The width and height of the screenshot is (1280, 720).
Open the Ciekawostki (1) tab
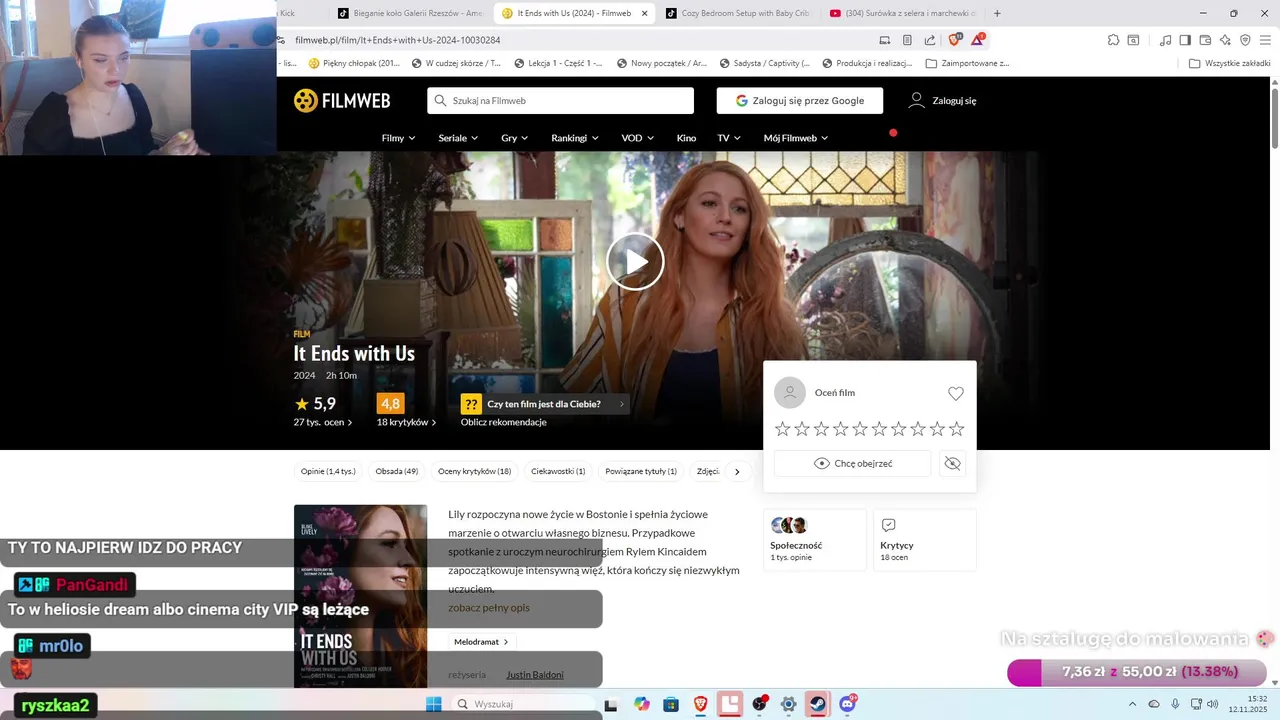pyautogui.click(x=558, y=471)
